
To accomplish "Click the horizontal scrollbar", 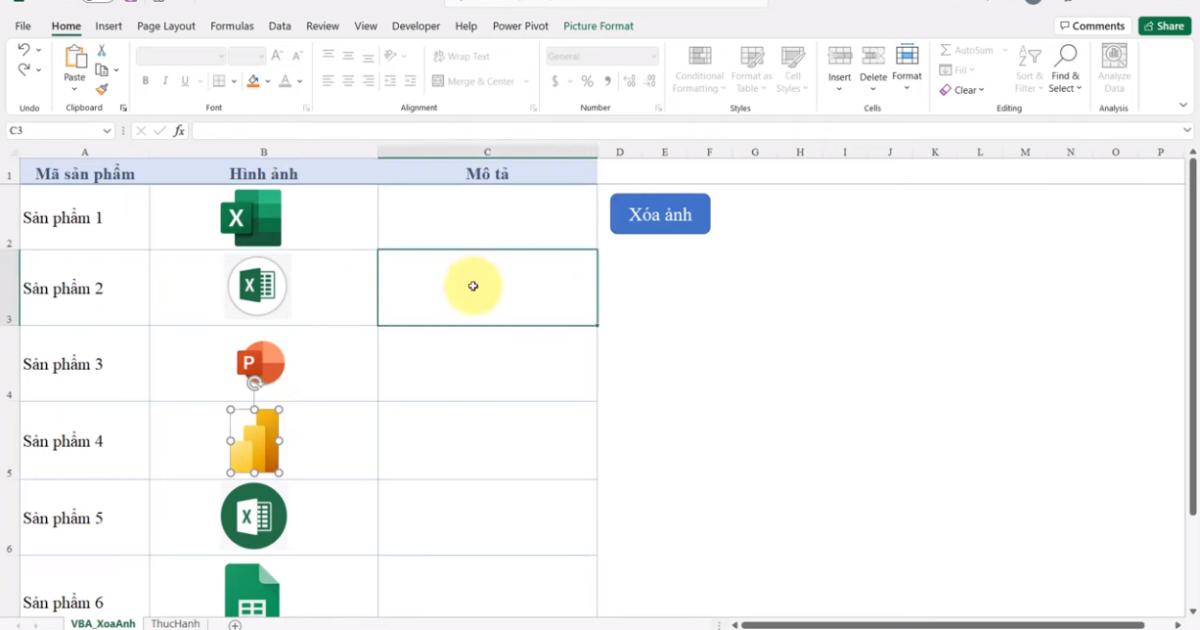I will click(x=942, y=625).
